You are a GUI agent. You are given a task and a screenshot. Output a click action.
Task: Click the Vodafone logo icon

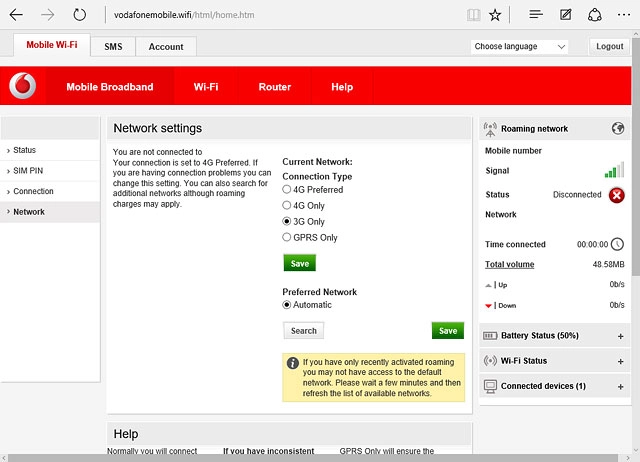pos(22,87)
